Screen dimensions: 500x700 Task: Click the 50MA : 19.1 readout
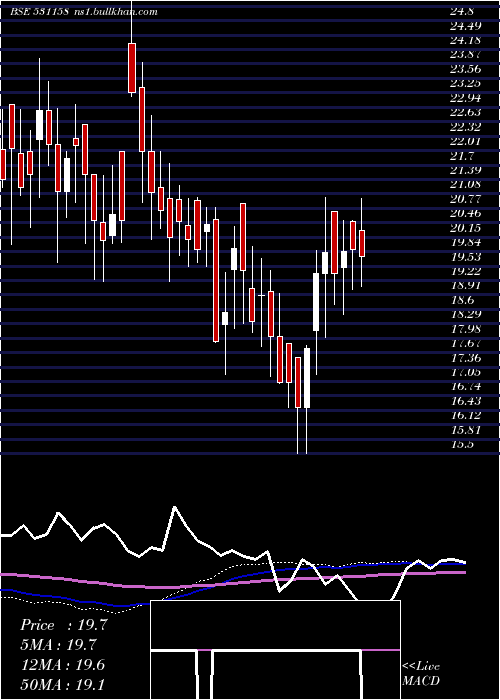(63, 685)
